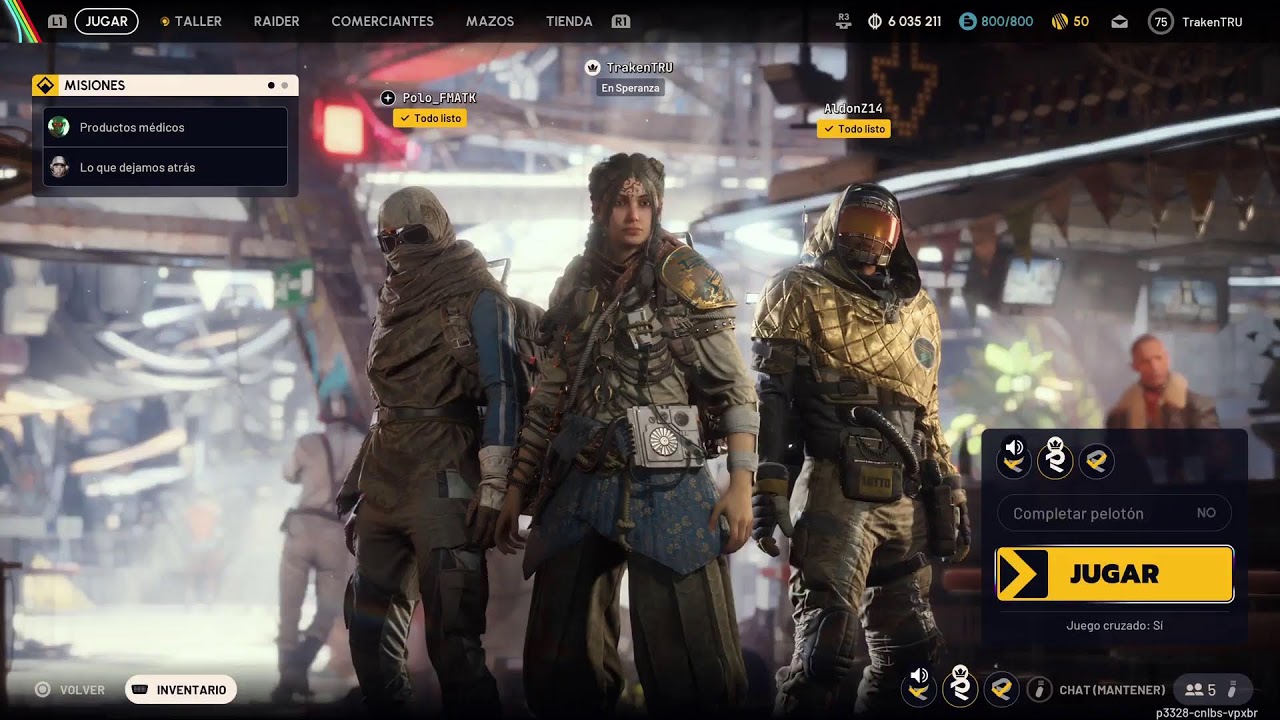The width and height of the screenshot is (1280, 720).
Task: Open the Productos médicos mission
Action: 166,127
